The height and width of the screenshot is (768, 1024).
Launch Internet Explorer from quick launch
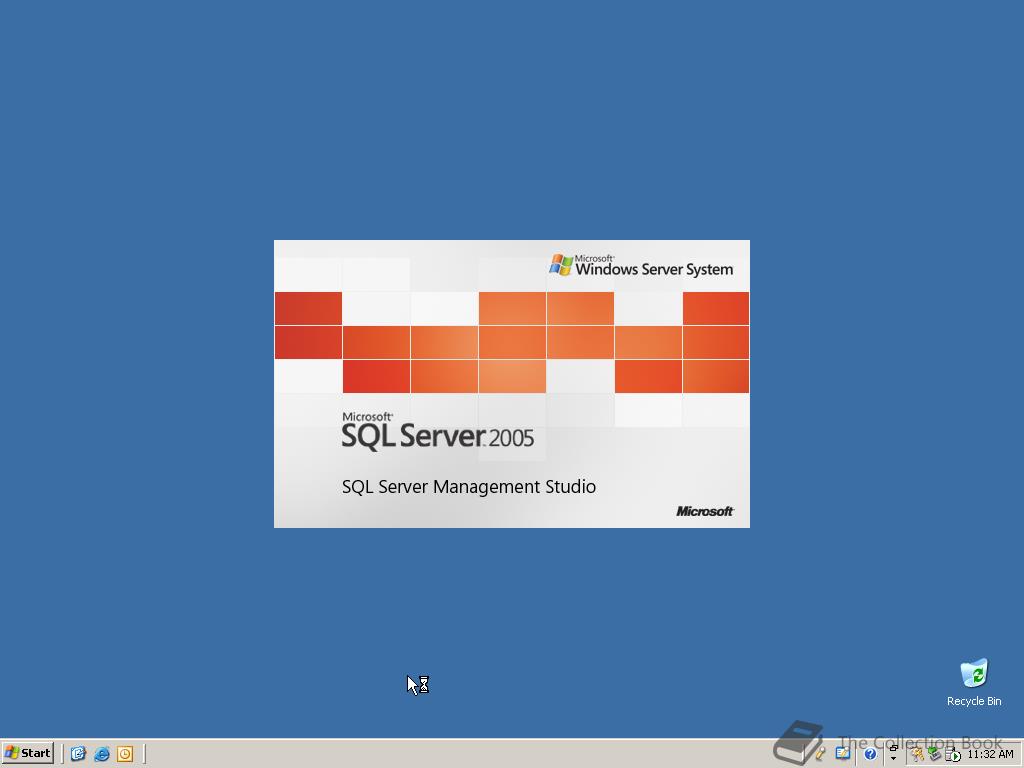point(101,754)
